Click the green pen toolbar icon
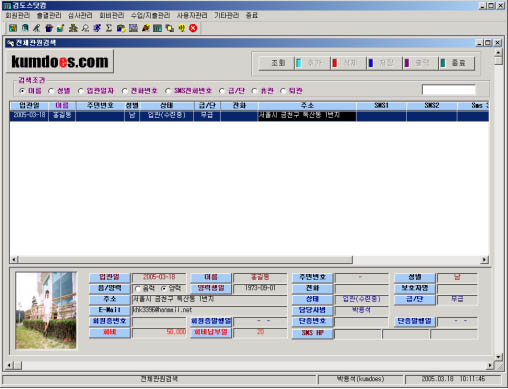The image size is (508, 389). coord(37,28)
